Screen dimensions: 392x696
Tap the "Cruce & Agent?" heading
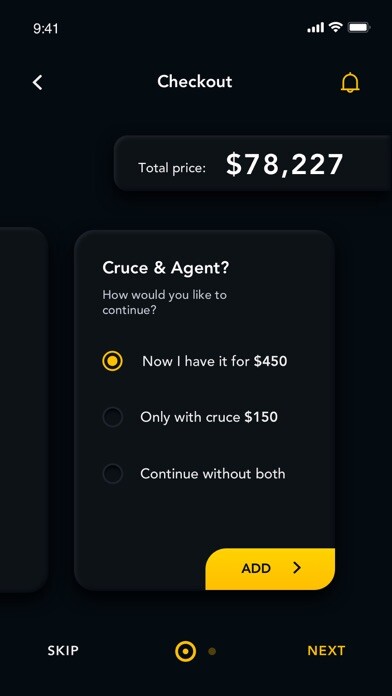[x=166, y=268]
